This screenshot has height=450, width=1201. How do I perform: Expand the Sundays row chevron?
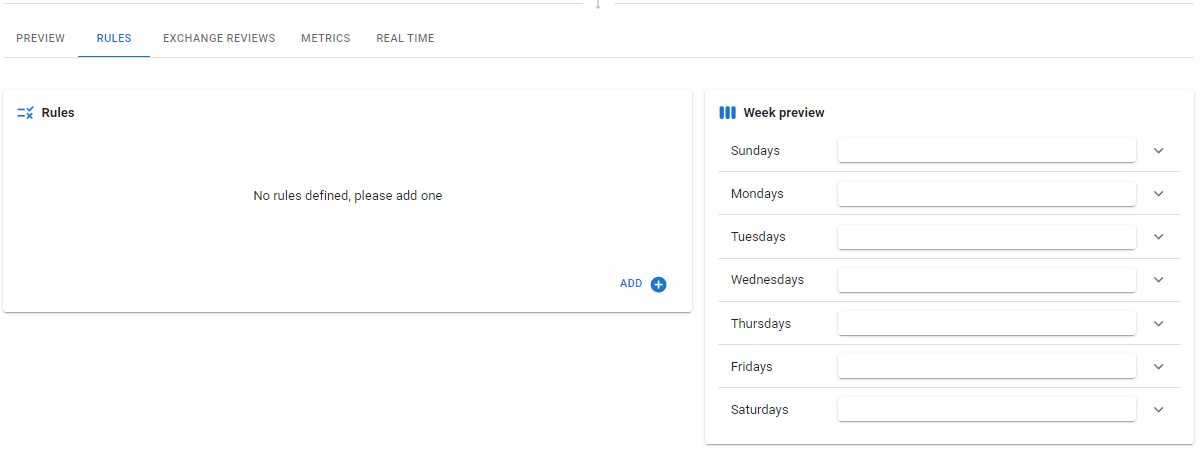[1159, 151]
